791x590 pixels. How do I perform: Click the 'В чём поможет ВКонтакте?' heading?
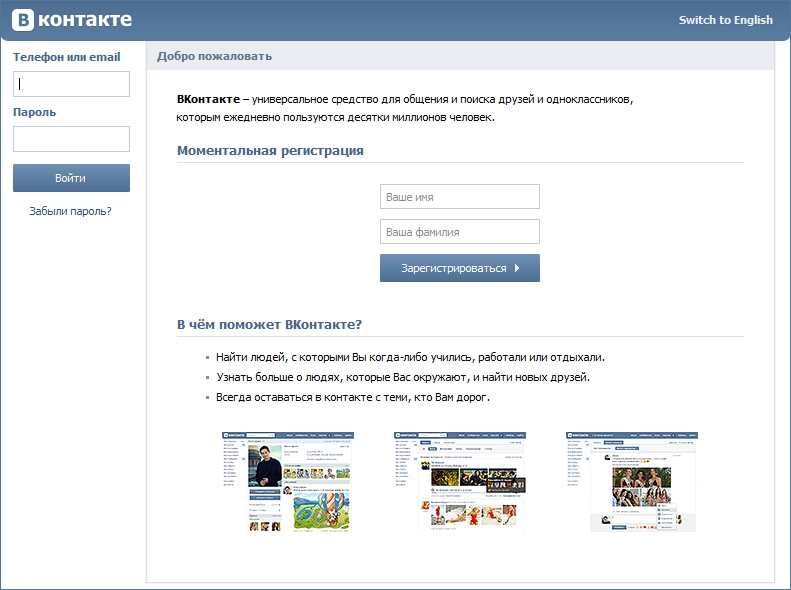269,325
